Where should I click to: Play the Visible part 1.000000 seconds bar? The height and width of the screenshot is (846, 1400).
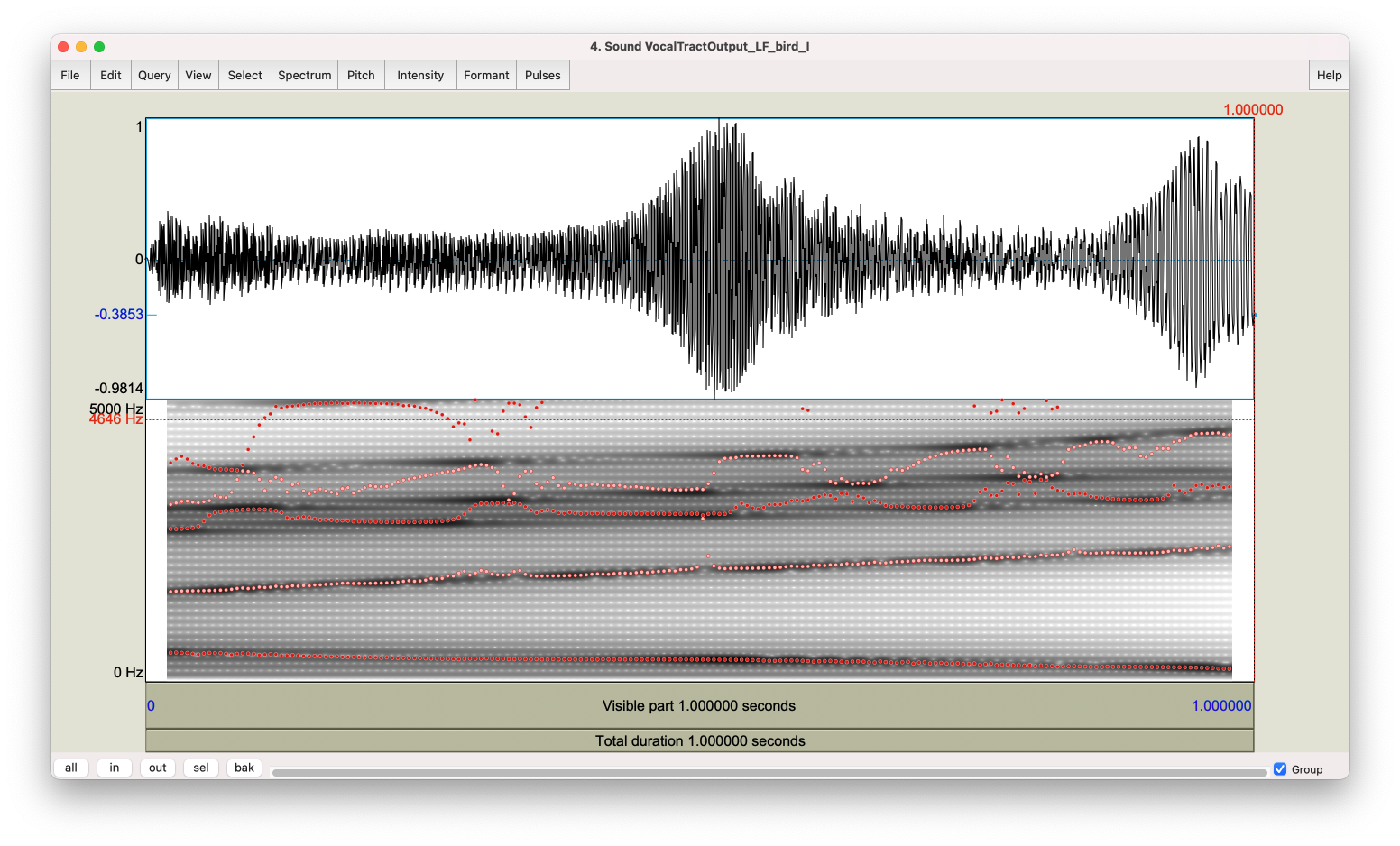699,706
